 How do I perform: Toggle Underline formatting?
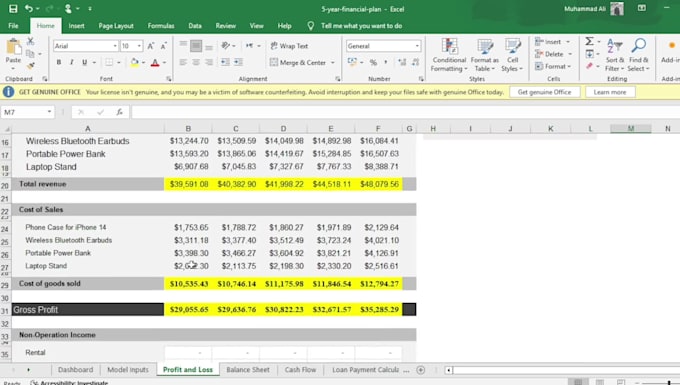[85, 62]
